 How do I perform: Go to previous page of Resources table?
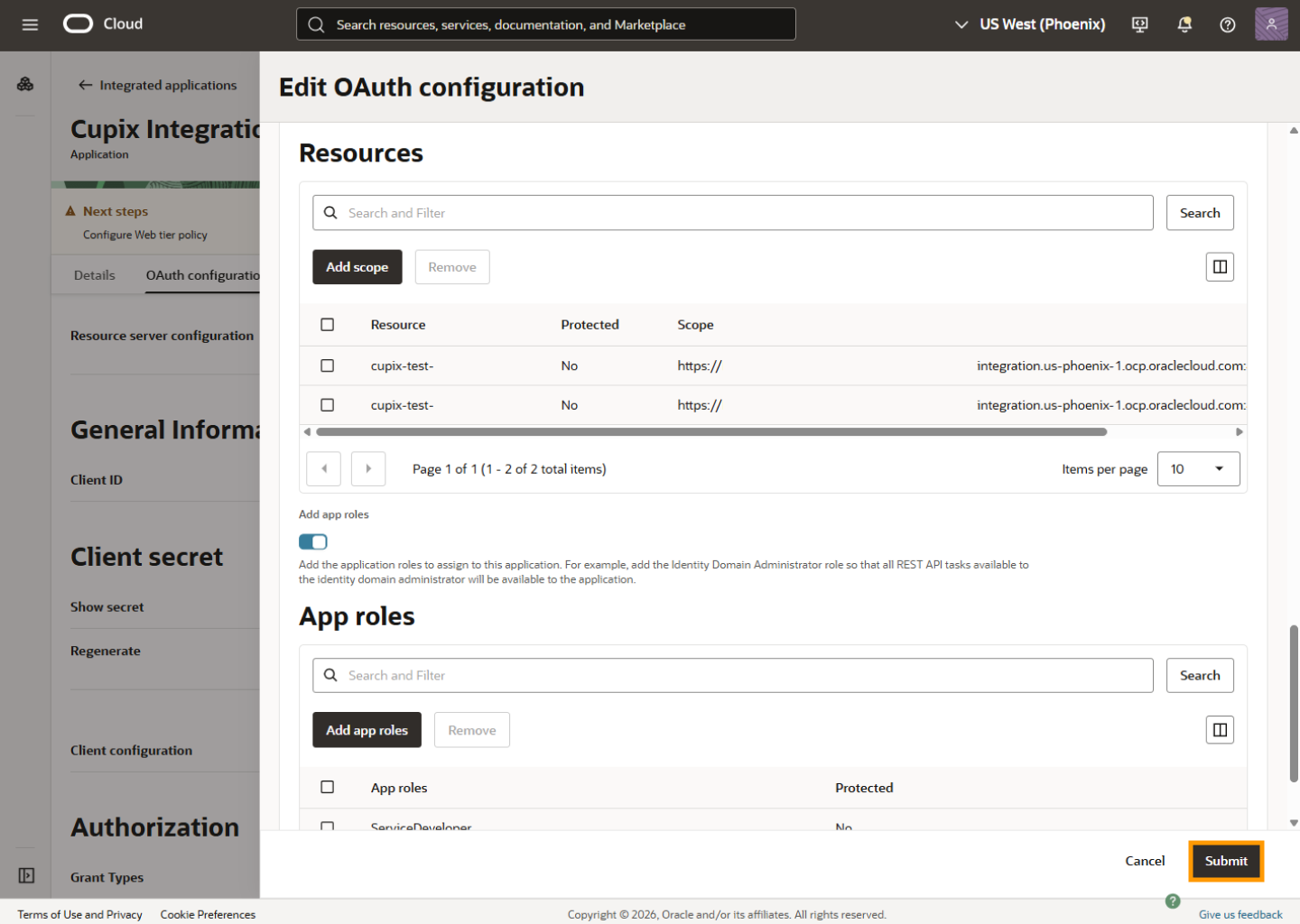click(324, 469)
